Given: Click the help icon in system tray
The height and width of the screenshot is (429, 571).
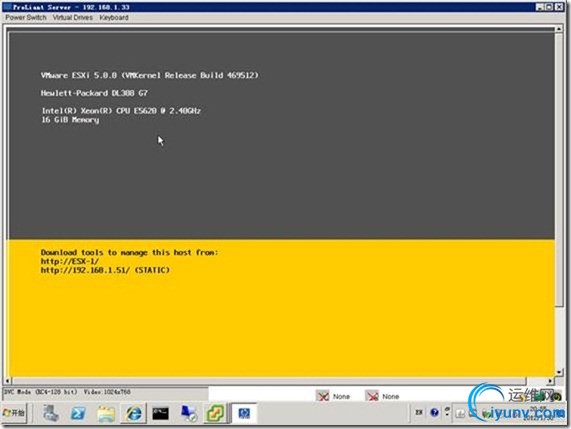Looking at the screenshot, I should [x=434, y=412].
